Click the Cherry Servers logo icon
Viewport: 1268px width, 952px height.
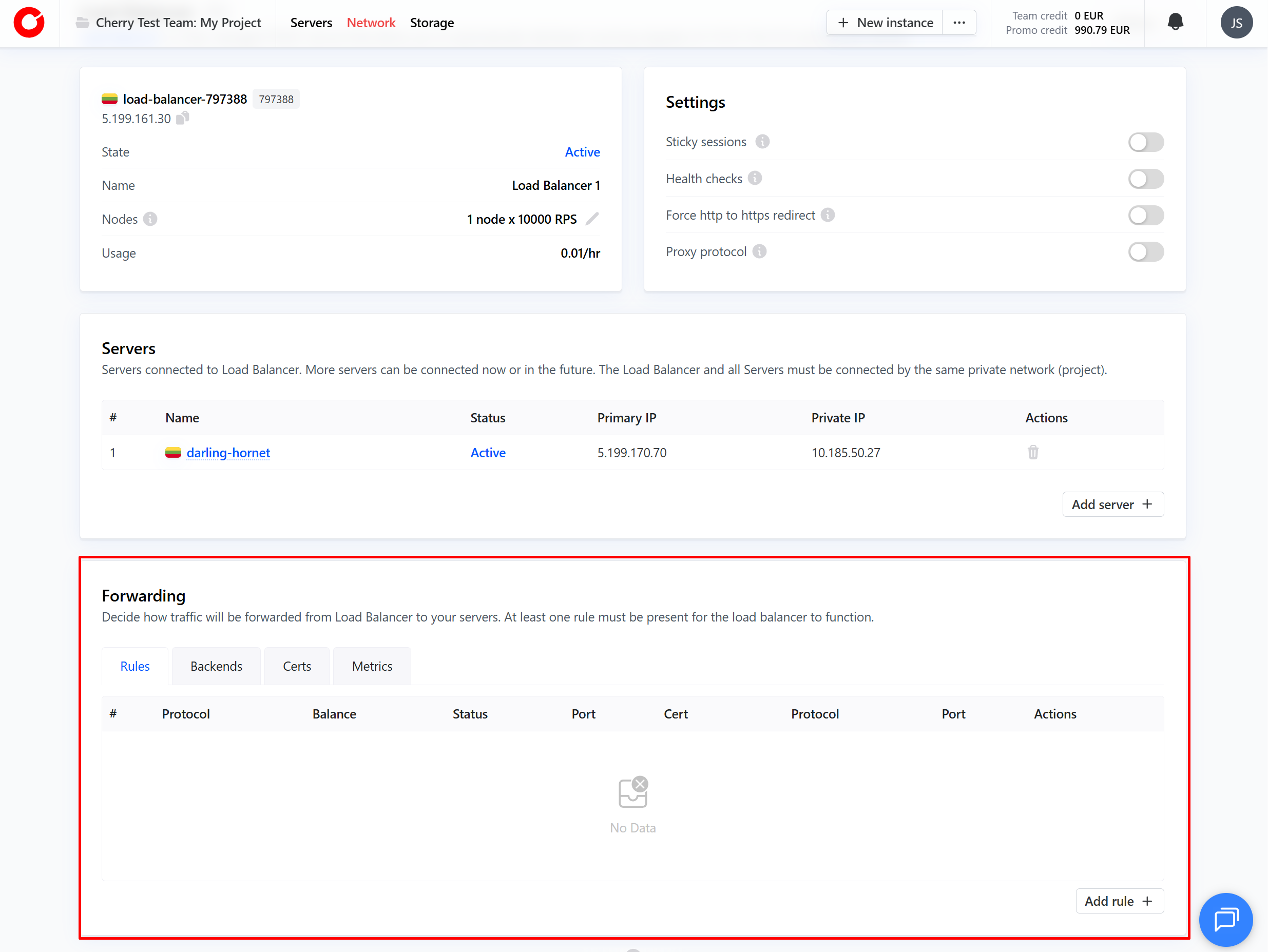pos(29,23)
